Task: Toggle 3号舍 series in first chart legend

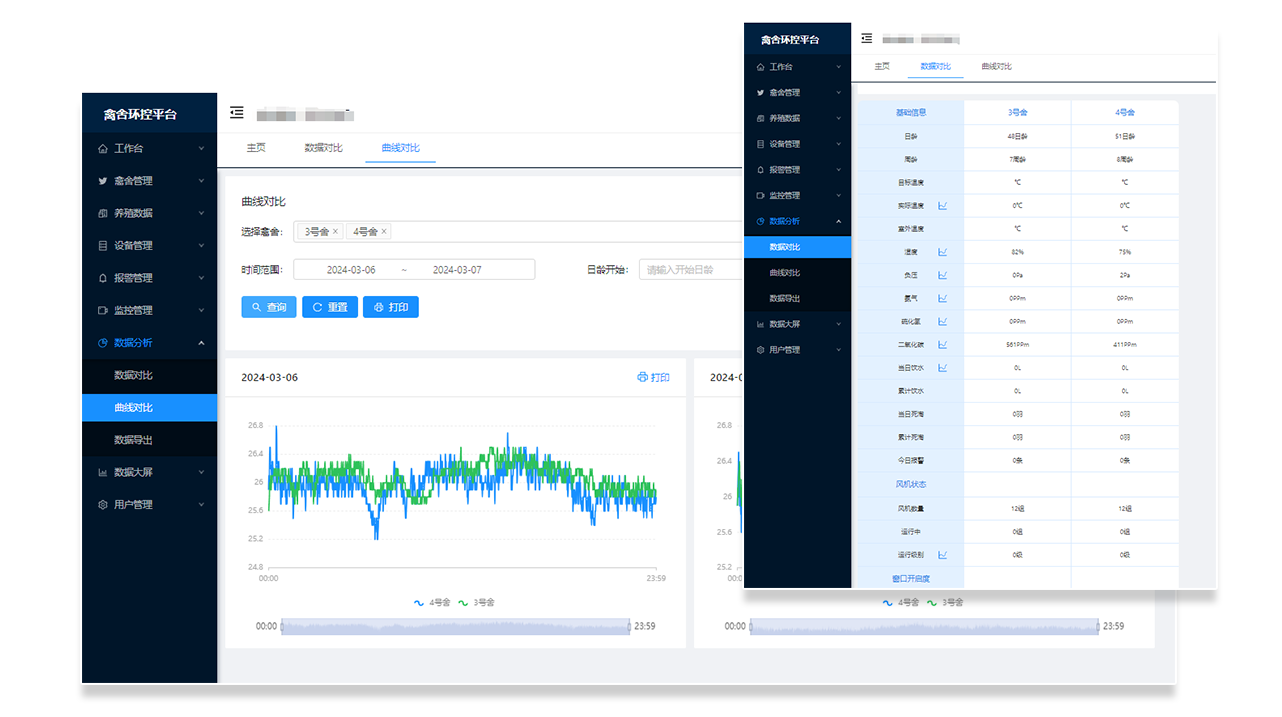Action: click(x=477, y=603)
